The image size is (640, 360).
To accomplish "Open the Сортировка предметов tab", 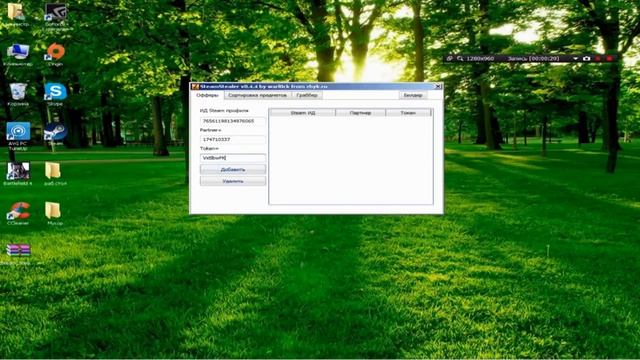I will 258,95.
